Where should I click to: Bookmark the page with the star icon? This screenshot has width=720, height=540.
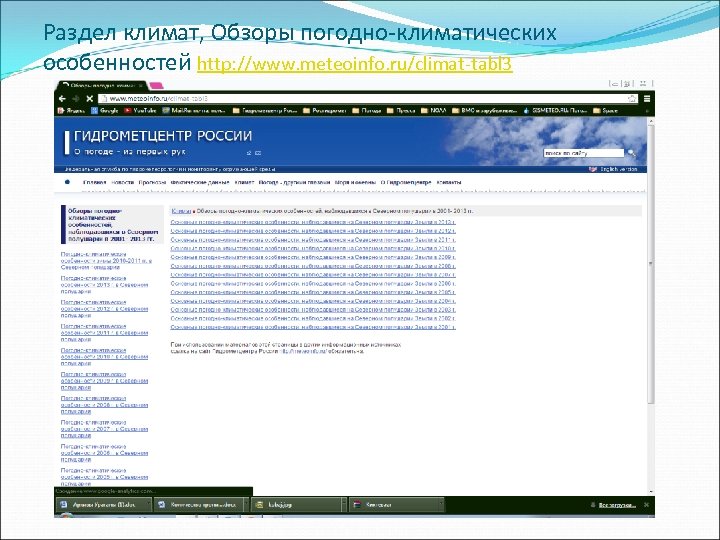pos(632,99)
